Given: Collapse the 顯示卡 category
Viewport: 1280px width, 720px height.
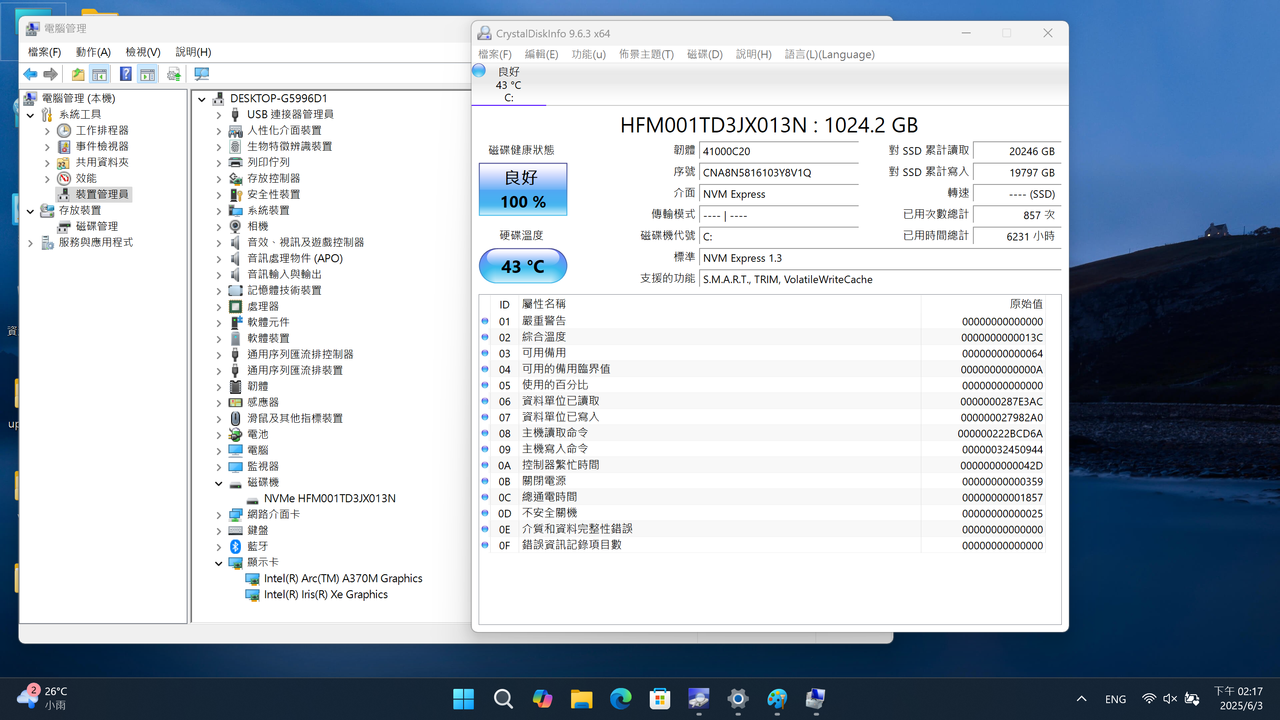Looking at the screenshot, I should pos(219,563).
